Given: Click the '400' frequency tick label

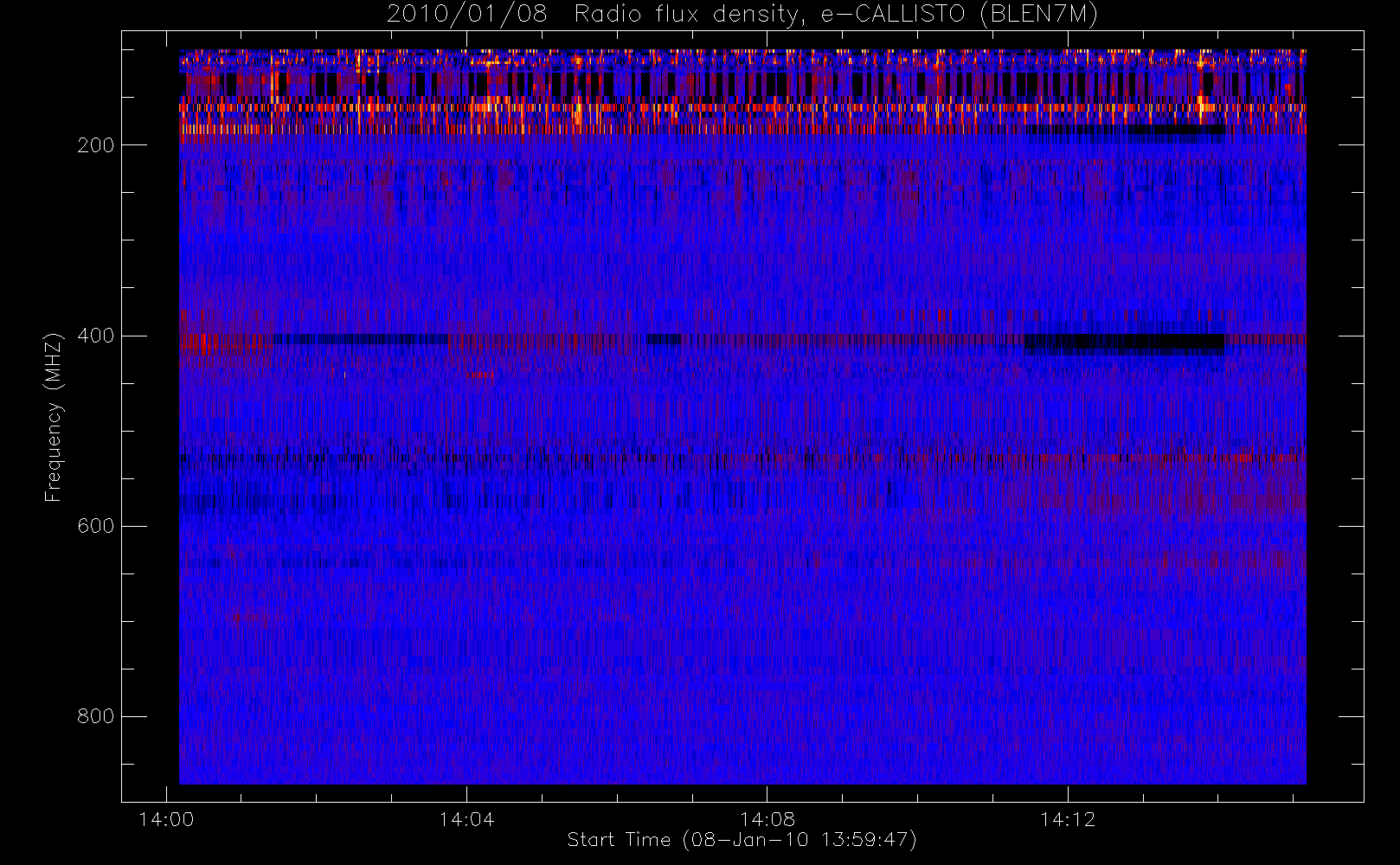Looking at the screenshot, I should click(x=95, y=336).
